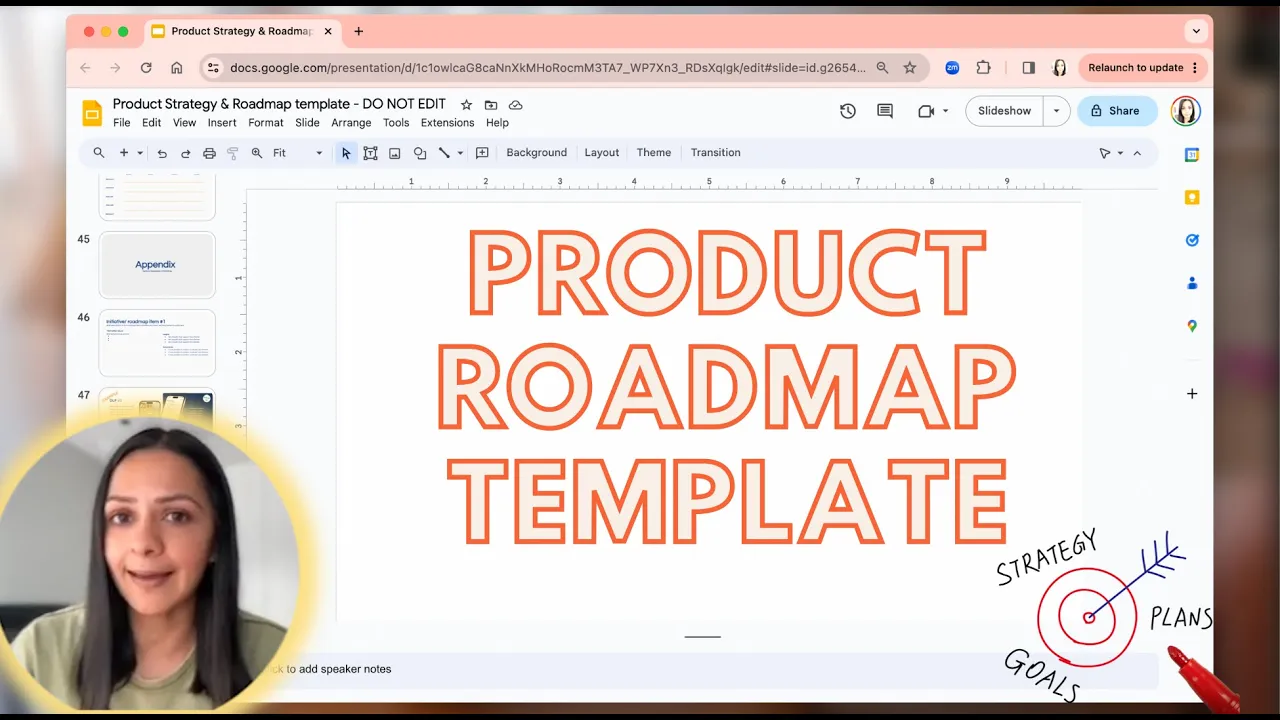Insert an image using toolbar icon
Image resolution: width=1280 pixels, height=720 pixels.
click(x=395, y=153)
